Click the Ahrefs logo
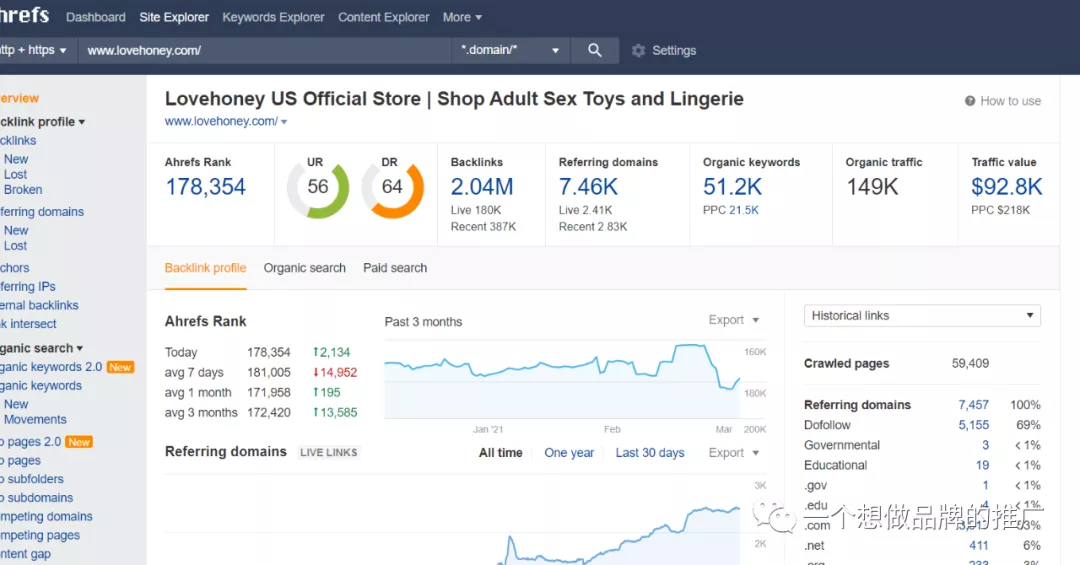 coord(25,14)
